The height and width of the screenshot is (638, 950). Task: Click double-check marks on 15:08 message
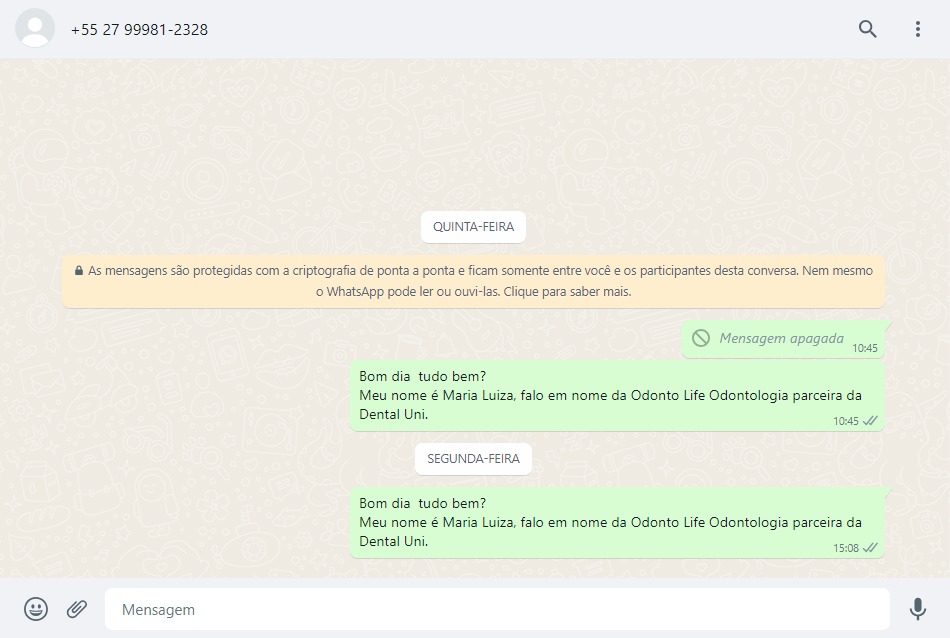coord(870,548)
